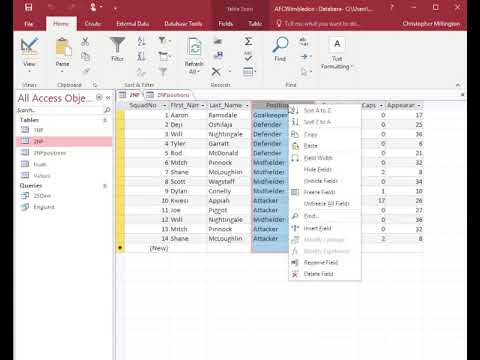Open the Go To arrow dropdown

(306, 56)
